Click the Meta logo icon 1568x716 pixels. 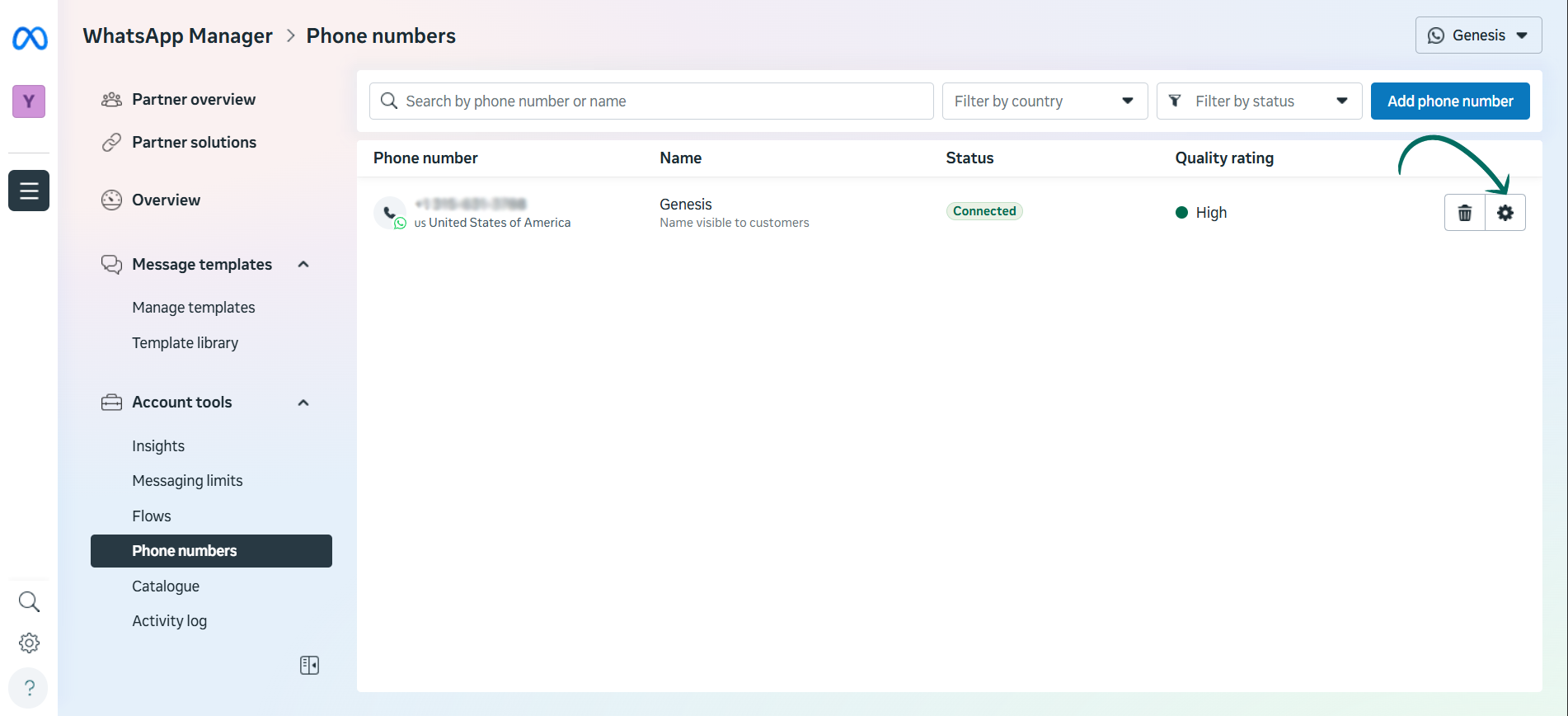30,38
